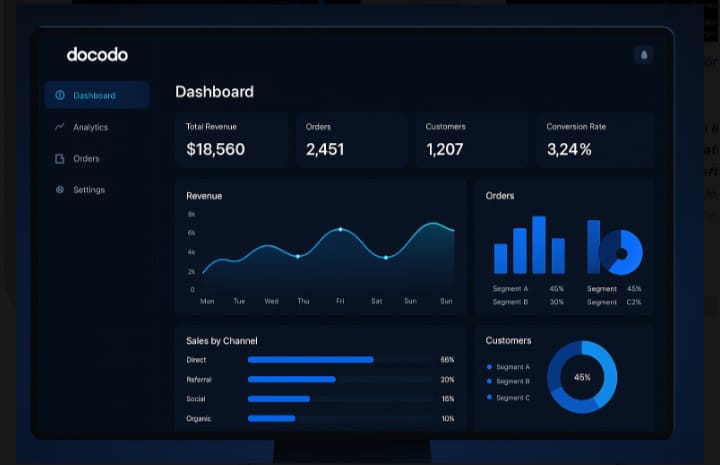Open the Conversion Rate 3,24% card

pyautogui.click(x=593, y=139)
